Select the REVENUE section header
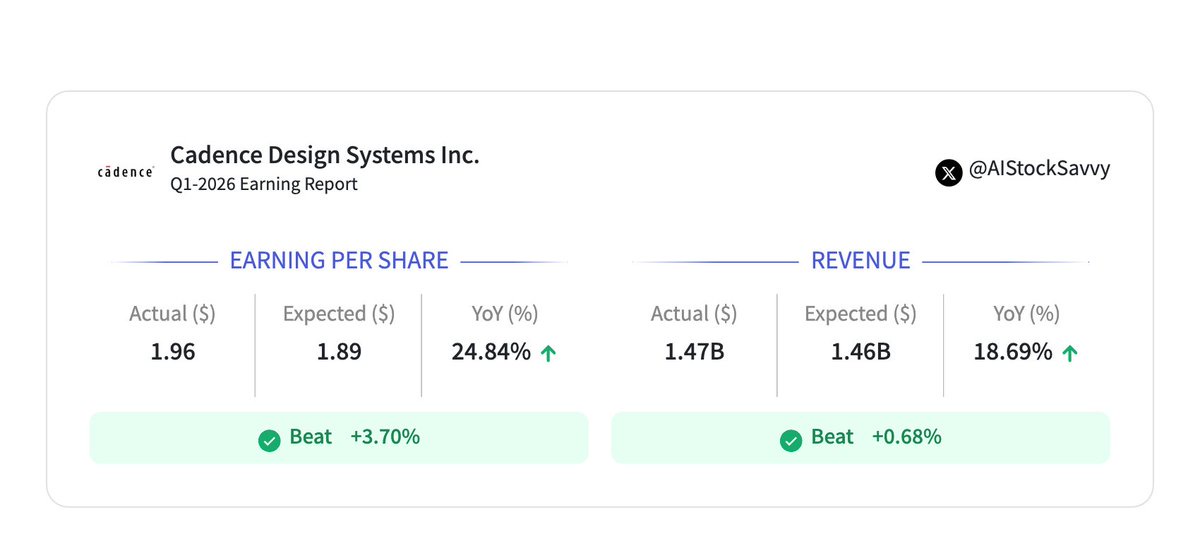 (861, 261)
